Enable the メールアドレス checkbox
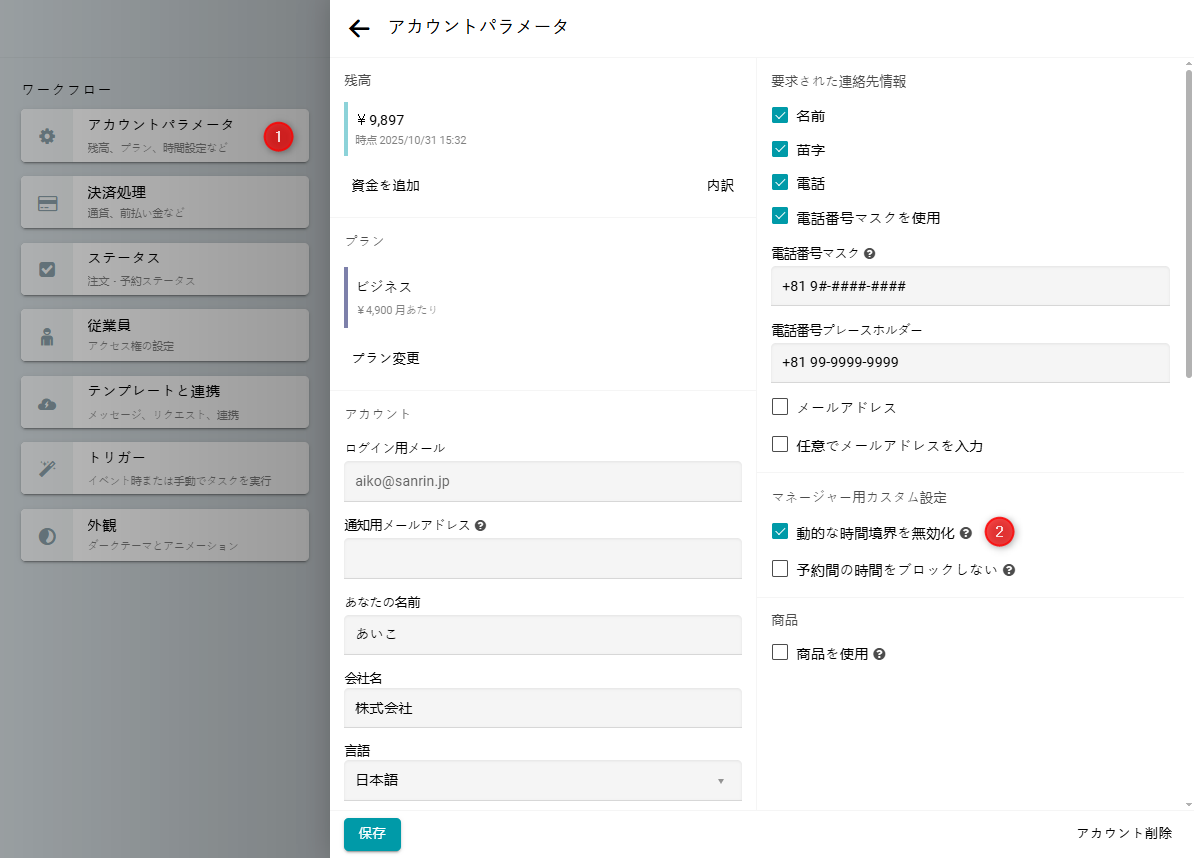The width and height of the screenshot is (1194, 858). pos(780,407)
